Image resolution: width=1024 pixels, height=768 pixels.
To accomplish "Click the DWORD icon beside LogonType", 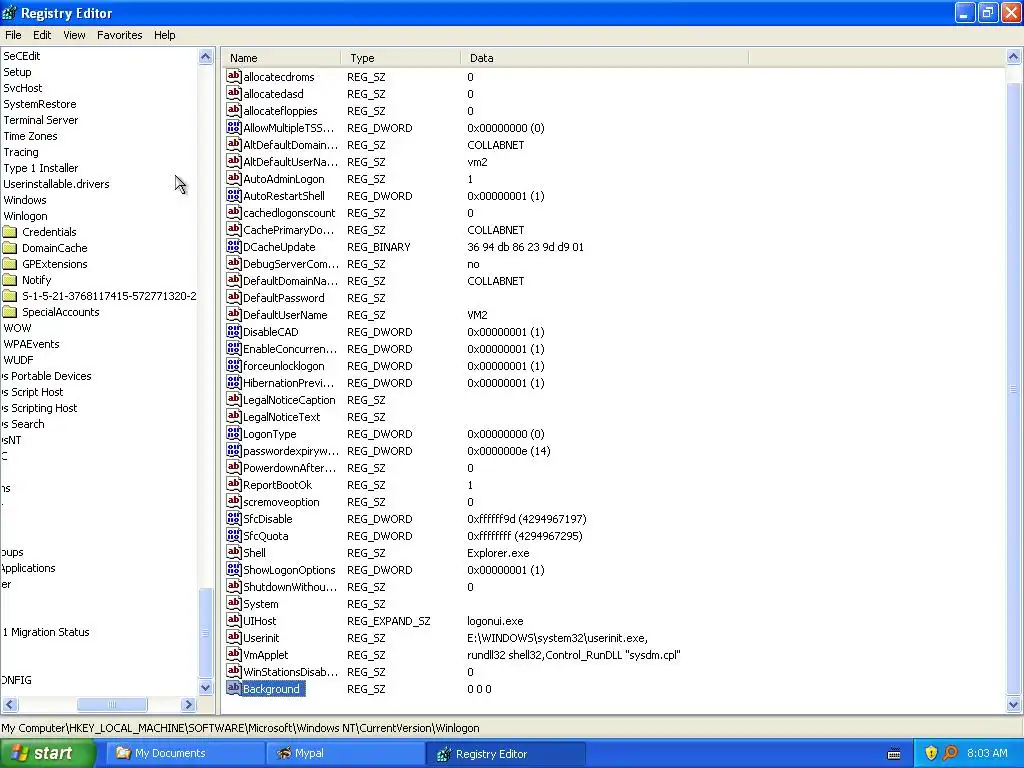I will click(234, 433).
